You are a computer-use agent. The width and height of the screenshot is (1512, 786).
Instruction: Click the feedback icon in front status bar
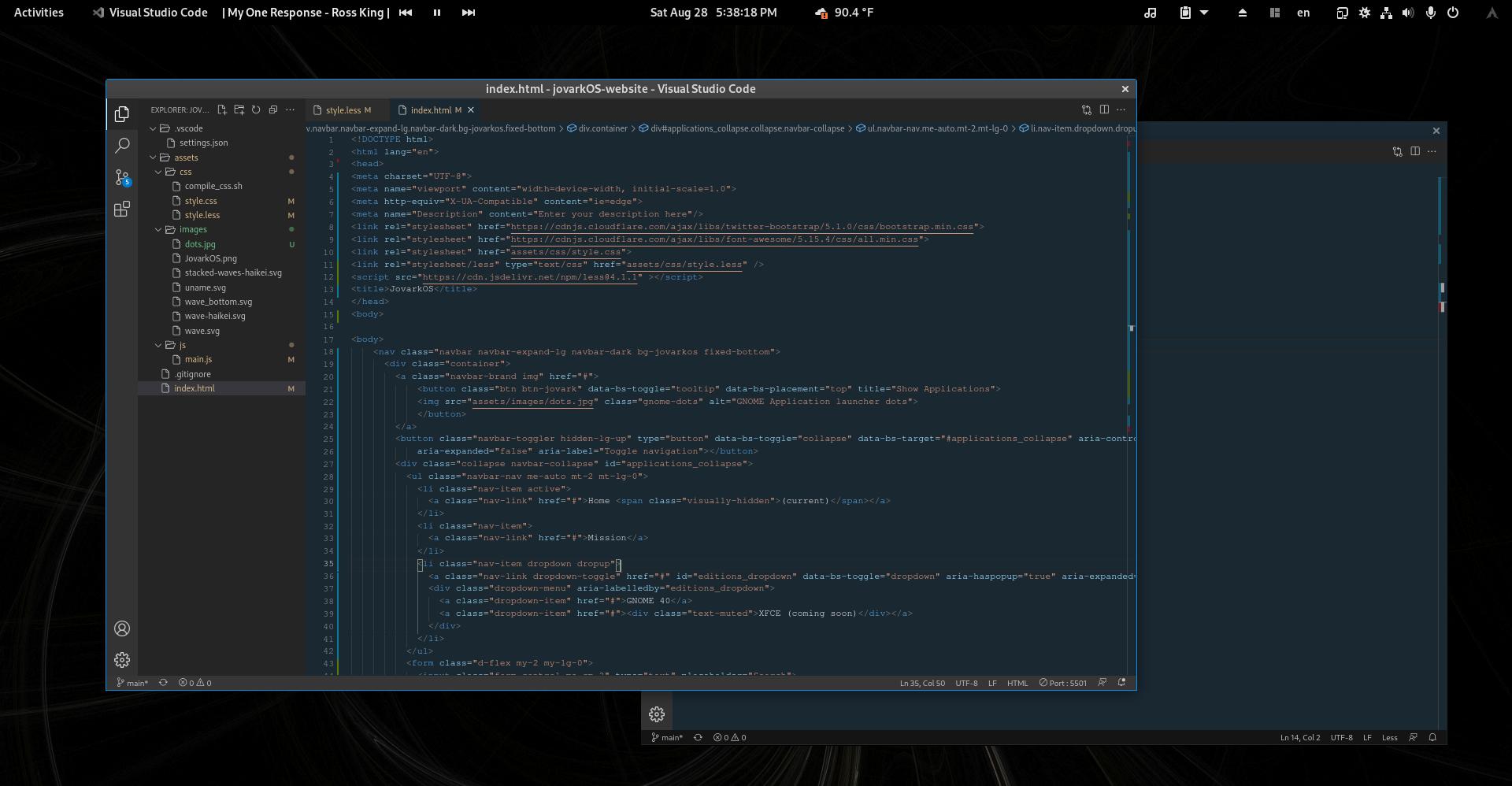pyautogui.click(x=1102, y=683)
